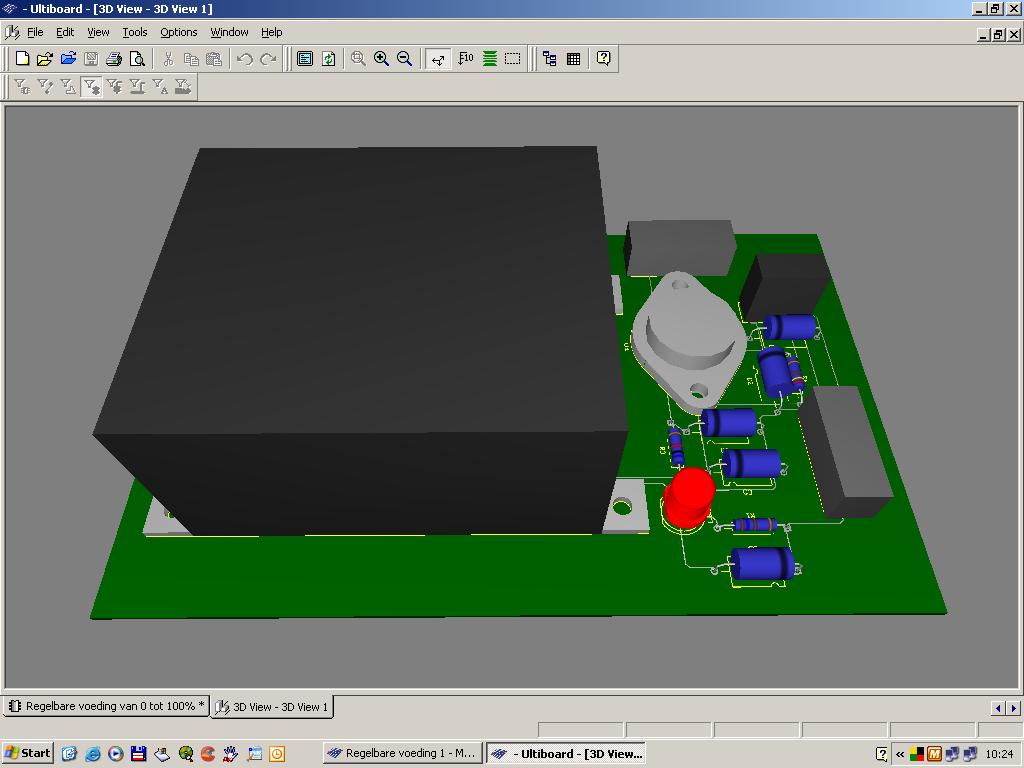Expand the View menu
This screenshot has height=768, width=1024.
[98, 32]
